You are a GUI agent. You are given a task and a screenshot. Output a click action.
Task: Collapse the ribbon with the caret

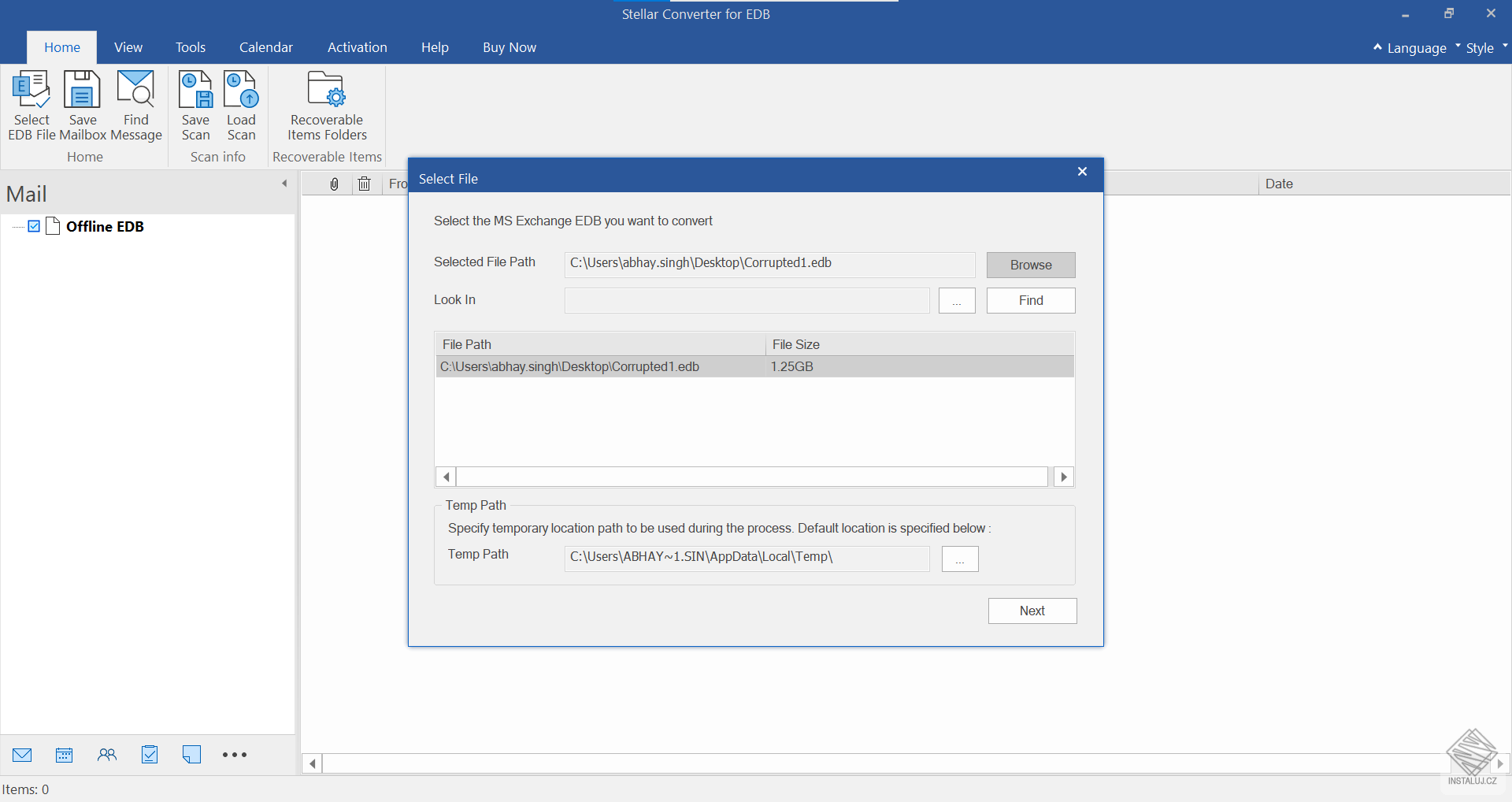click(x=1377, y=47)
